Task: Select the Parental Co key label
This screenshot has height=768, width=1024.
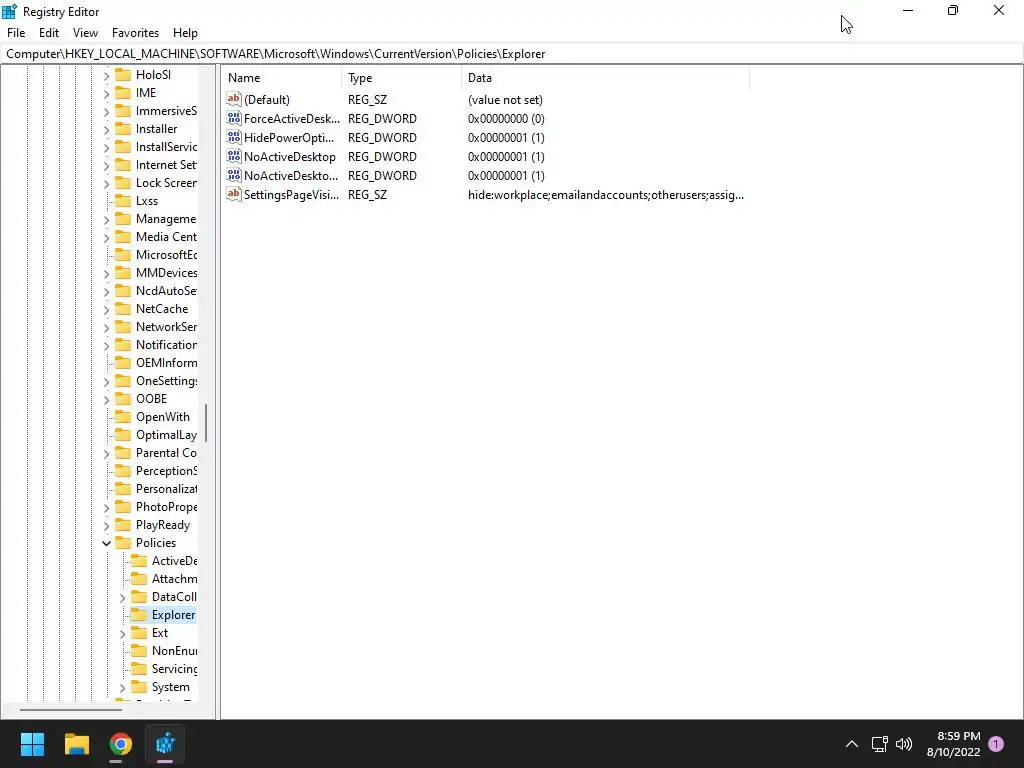Action: pyautogui.click(x=166, y=453)
